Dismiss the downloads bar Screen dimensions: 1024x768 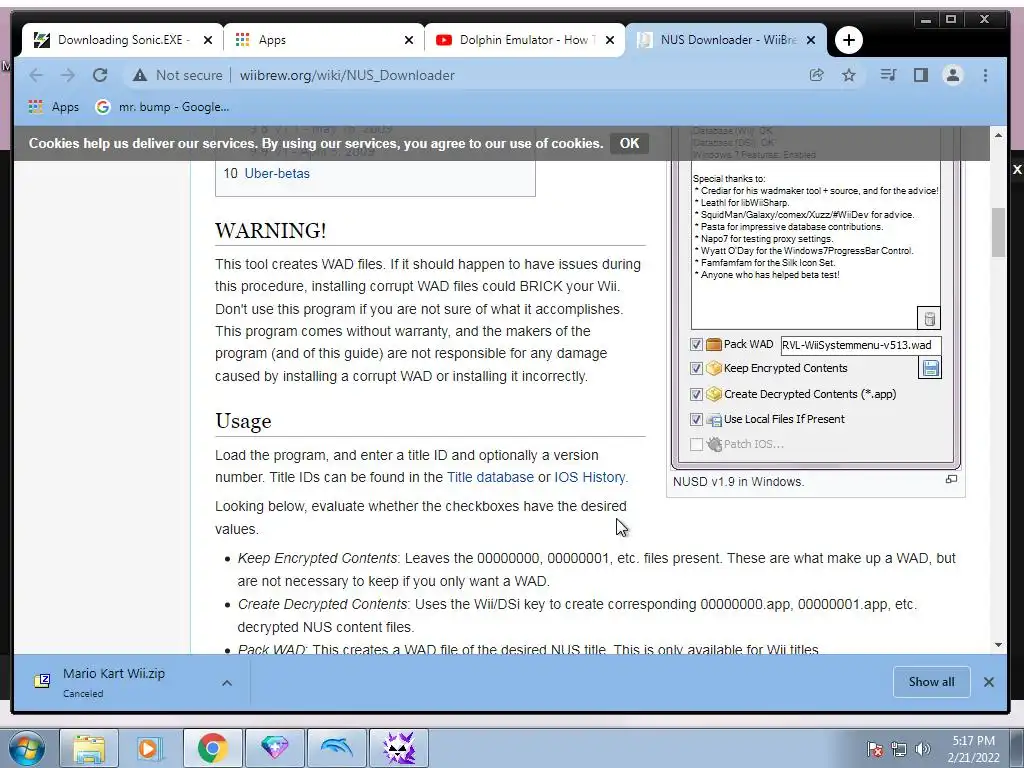click(x=989, y=682)
